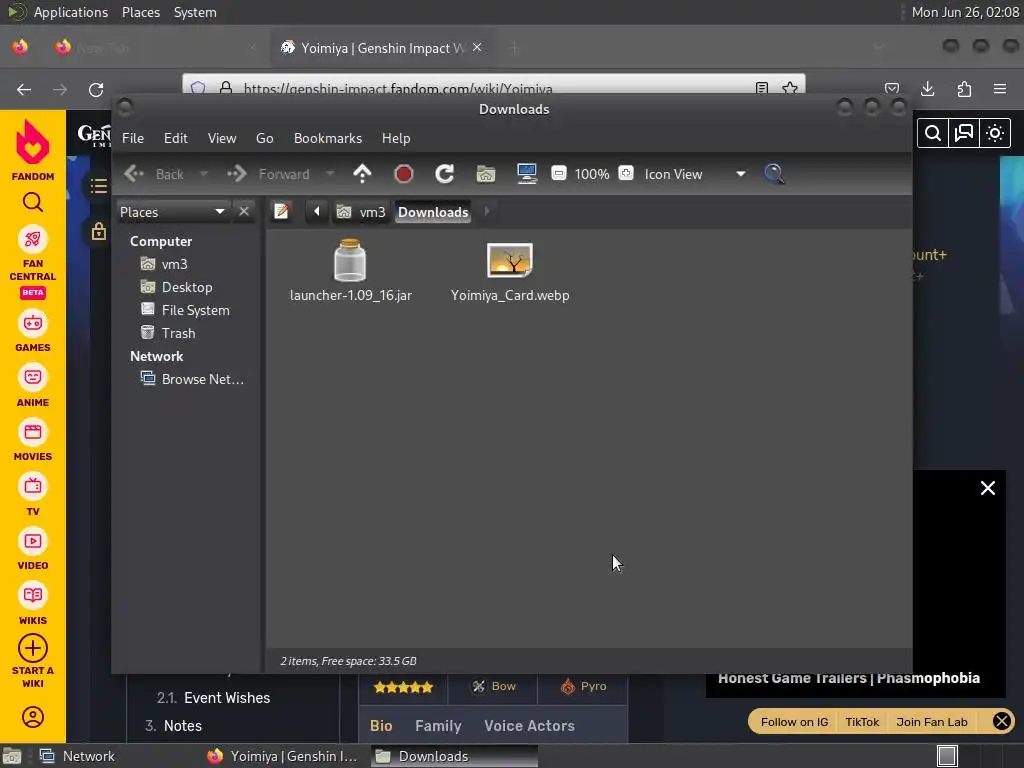
Task: Switch to Voice Actors tab on wiki
Action: pyautogui.click(x=529, y=726)
